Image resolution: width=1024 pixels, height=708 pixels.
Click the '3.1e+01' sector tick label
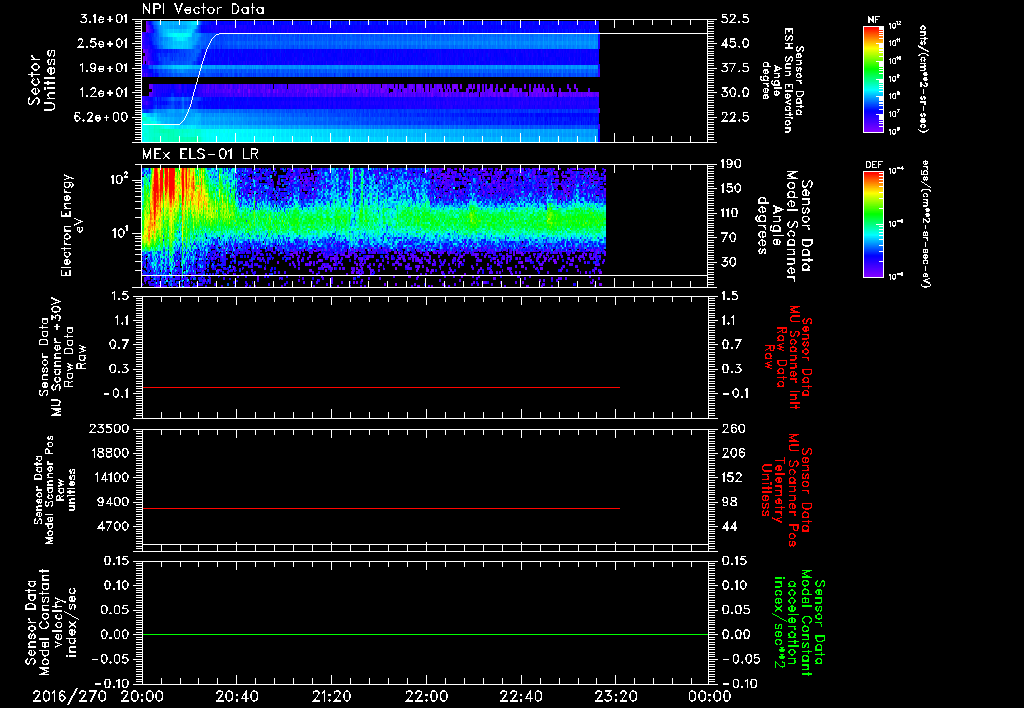[x=103, y=19]
